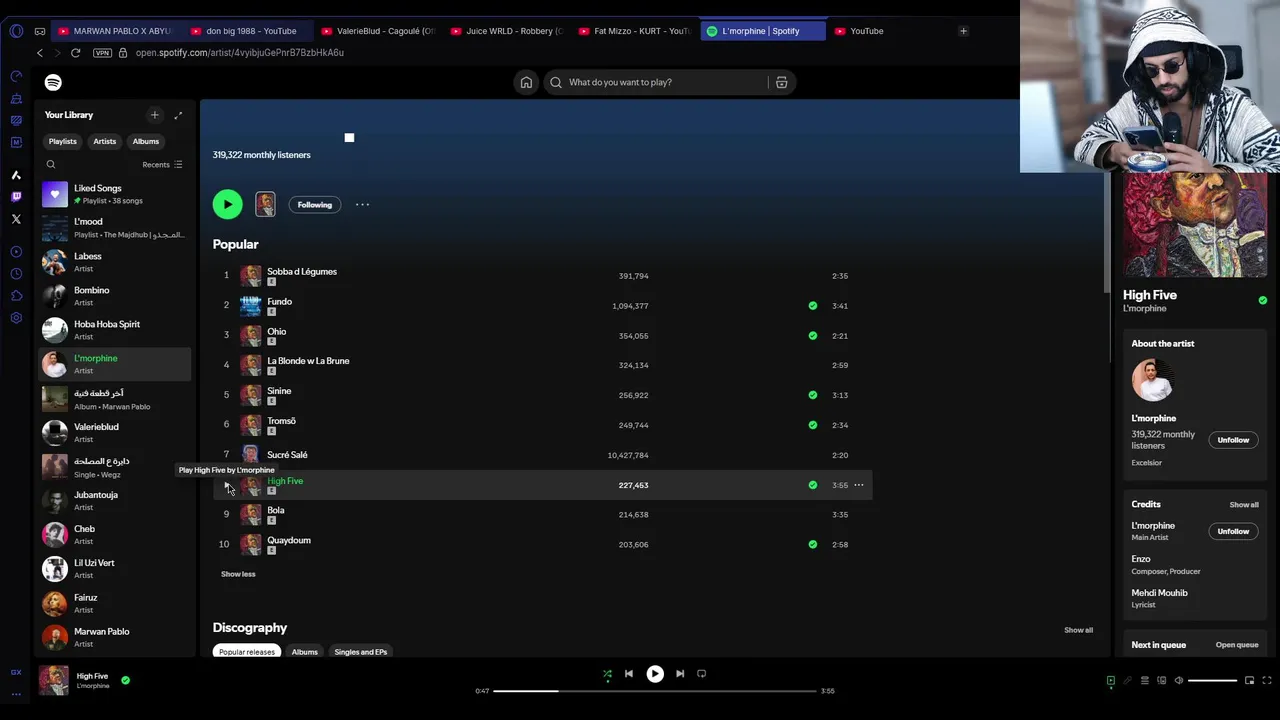
Task: Open the queue icon in player bar
Action: coord(1145,681)
